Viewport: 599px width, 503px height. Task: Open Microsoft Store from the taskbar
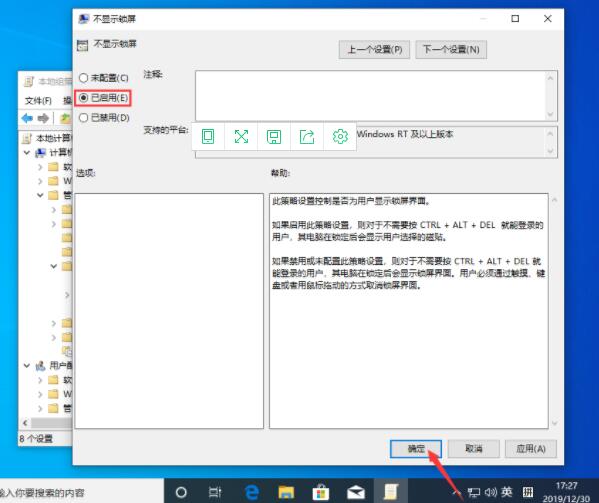click(x=321, y=492)
